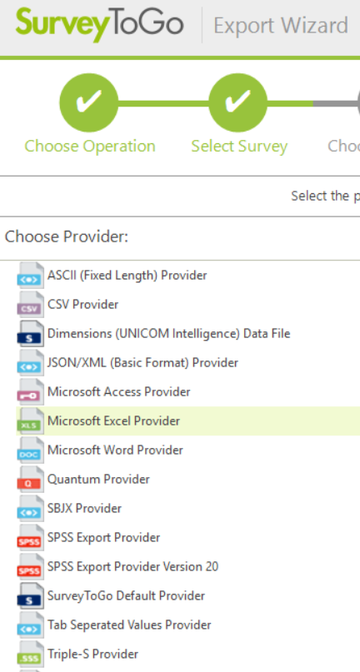Click the Dimensions Data File icon

click(30, 333)
